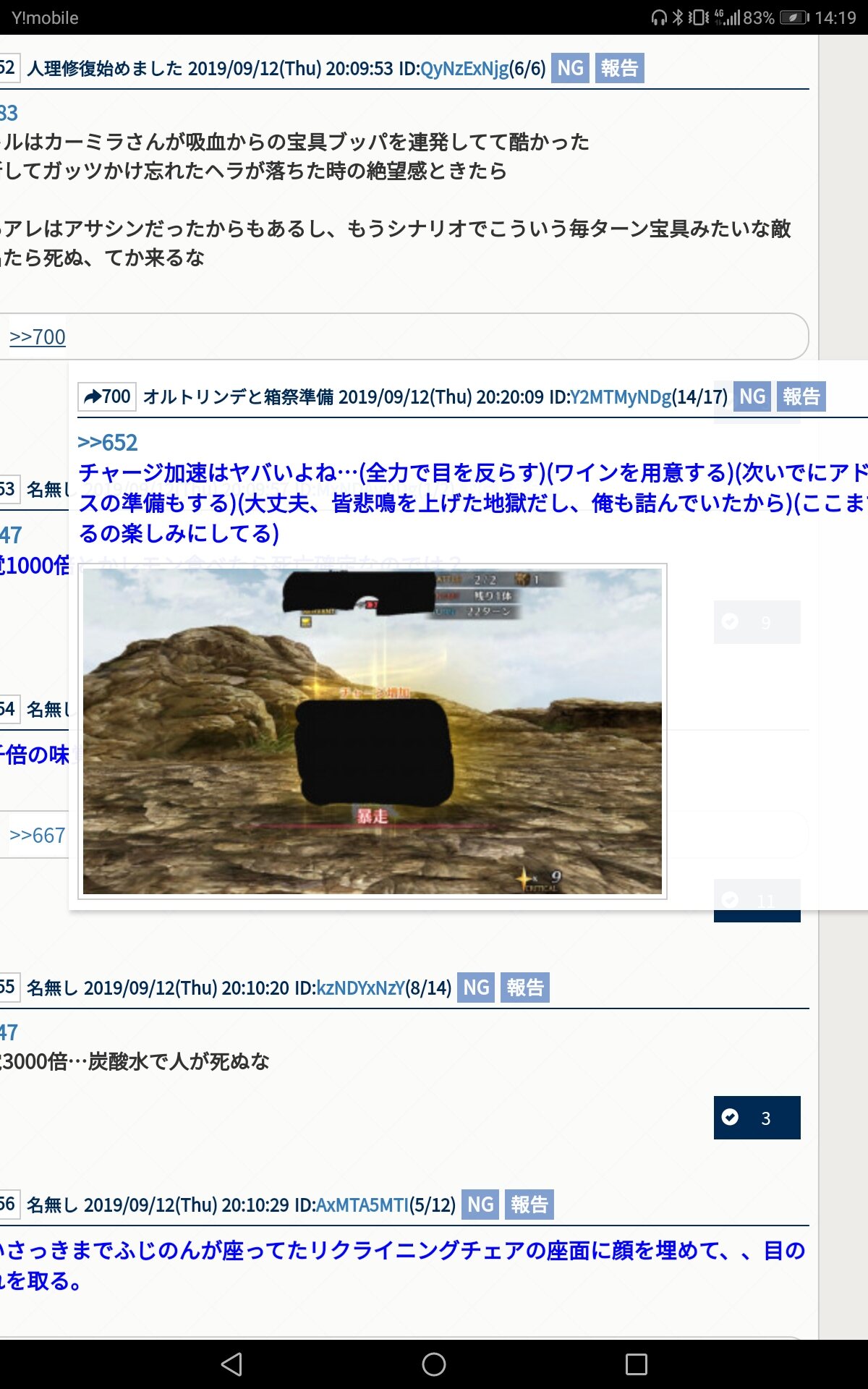Tap 報告 button on post 700 popup

click(801, 396)
